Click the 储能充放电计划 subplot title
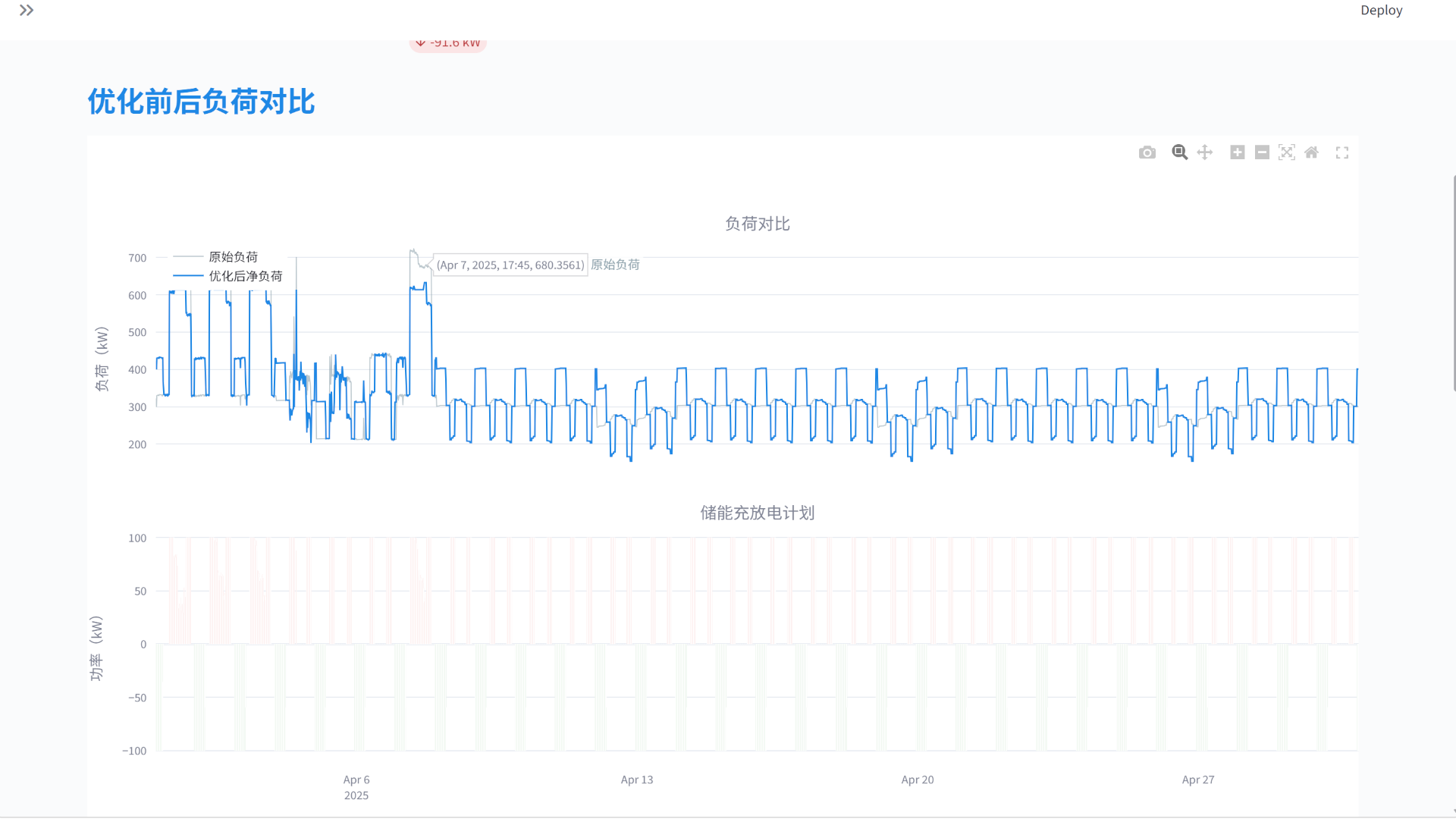Screen dimensions: 1456x819 coord(758,513)
